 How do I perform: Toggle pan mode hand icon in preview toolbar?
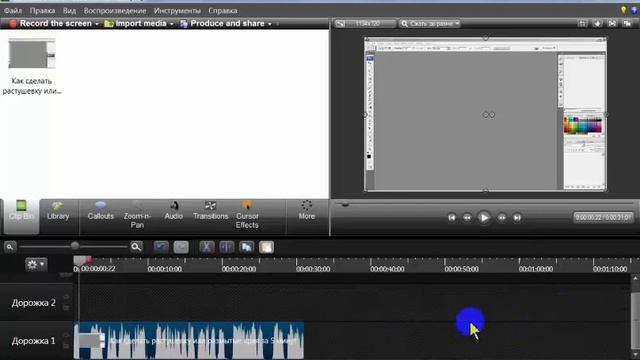(x=598, y=24)
